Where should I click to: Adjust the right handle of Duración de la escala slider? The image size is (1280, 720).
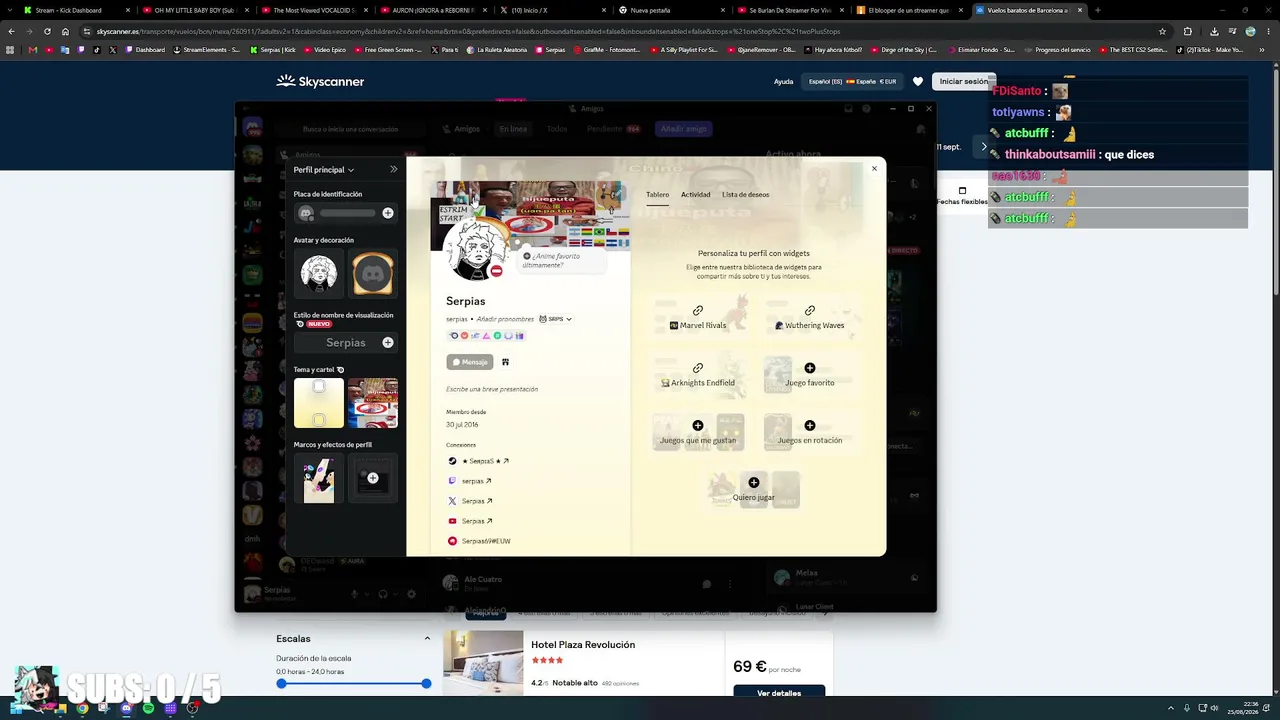pos(426,683)
